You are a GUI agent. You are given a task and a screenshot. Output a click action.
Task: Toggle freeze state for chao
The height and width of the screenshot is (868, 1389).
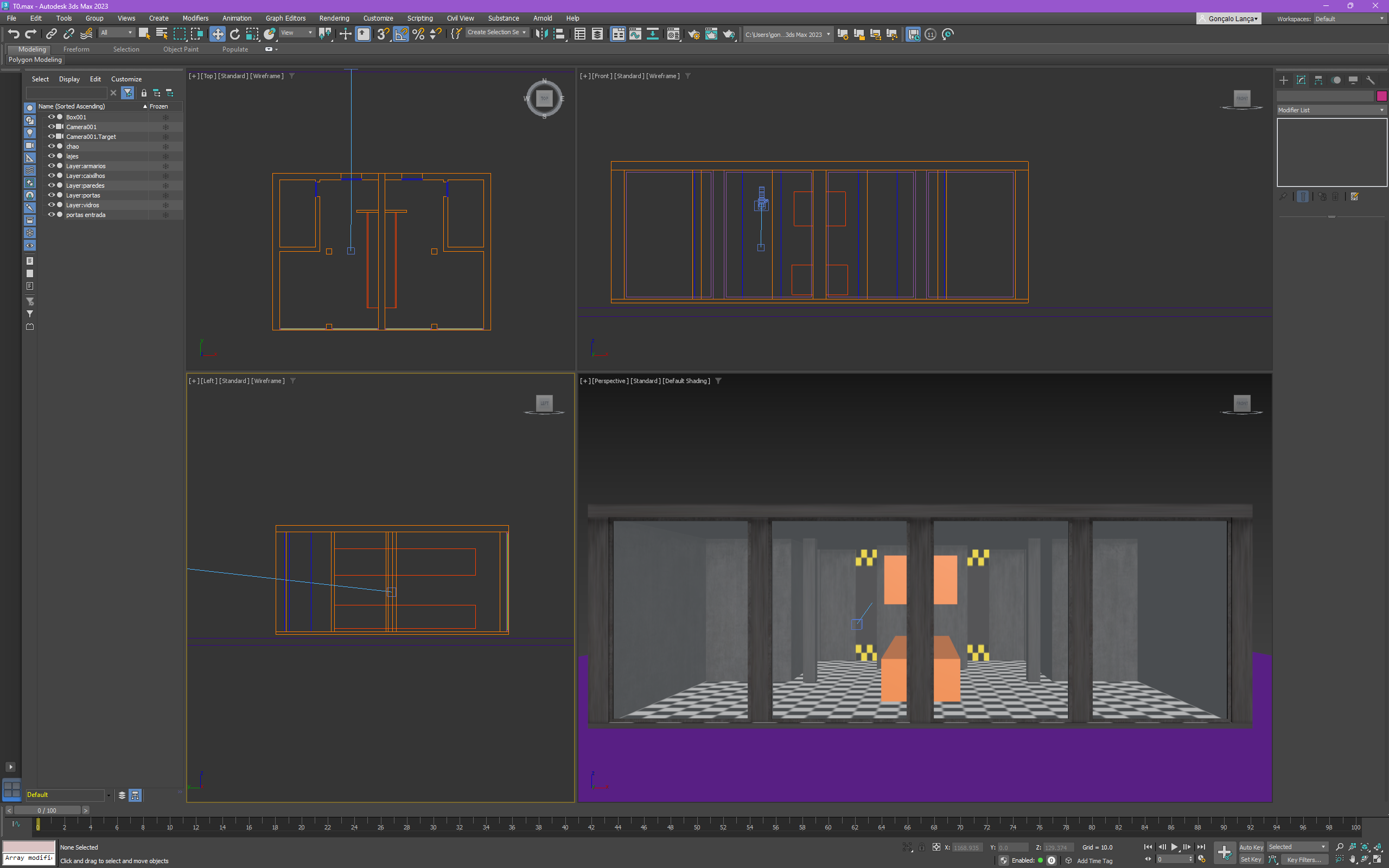pos(165,146)
